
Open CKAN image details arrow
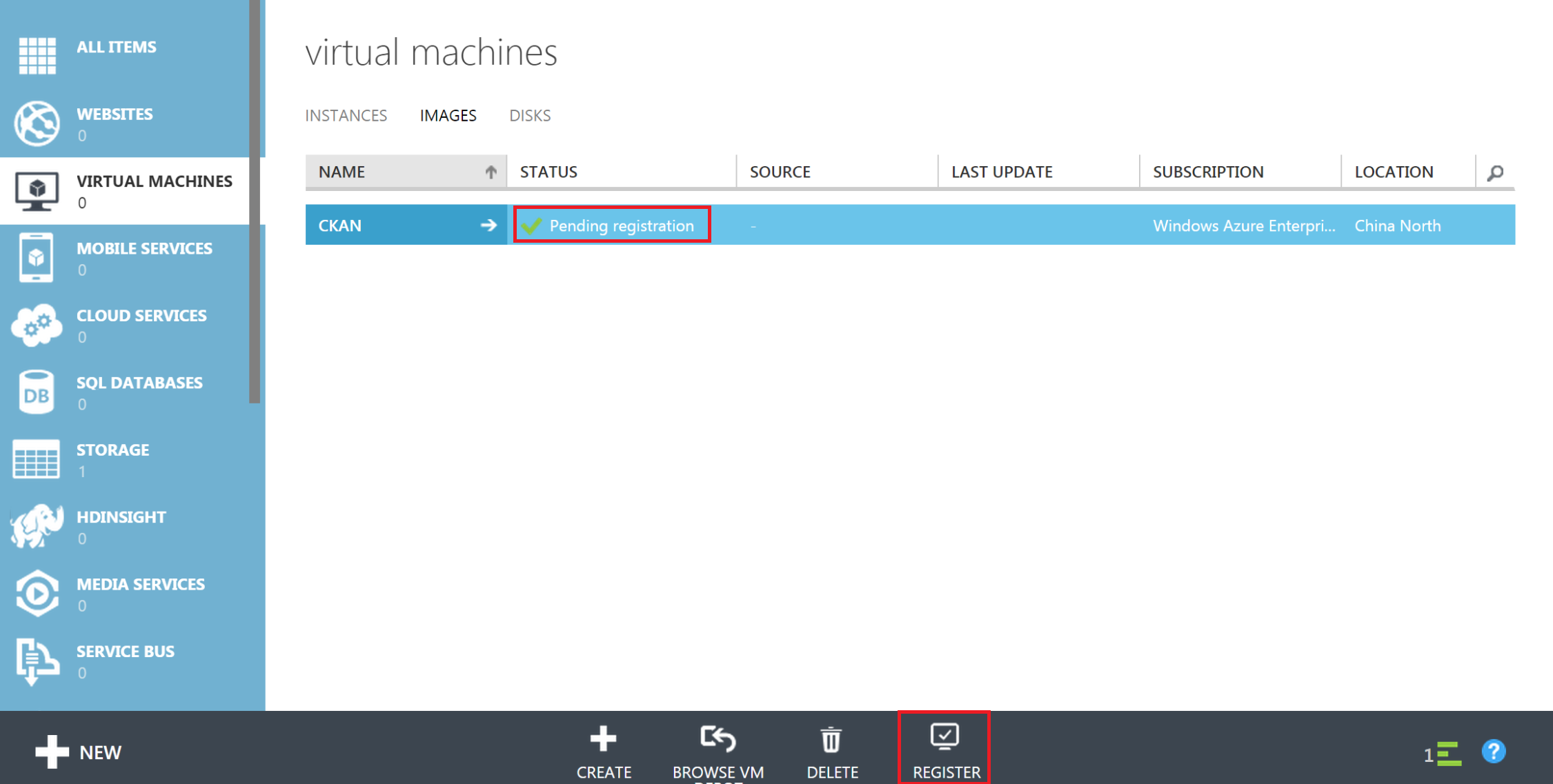[488, 225]
